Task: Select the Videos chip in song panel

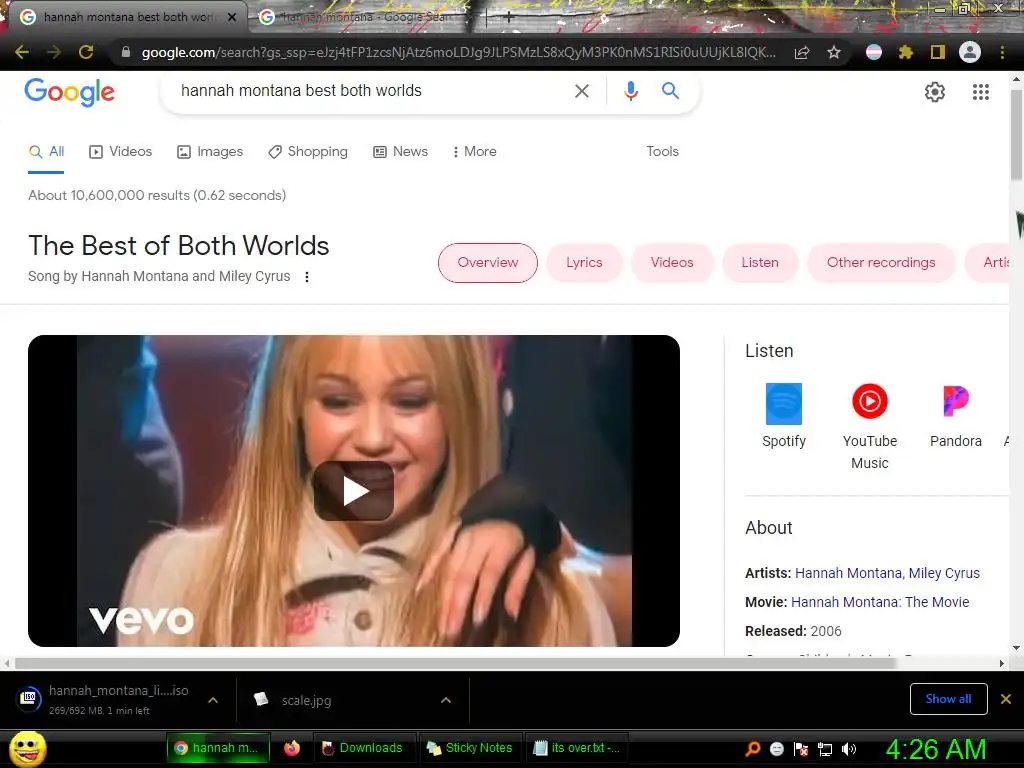Action: pos(671,263)
